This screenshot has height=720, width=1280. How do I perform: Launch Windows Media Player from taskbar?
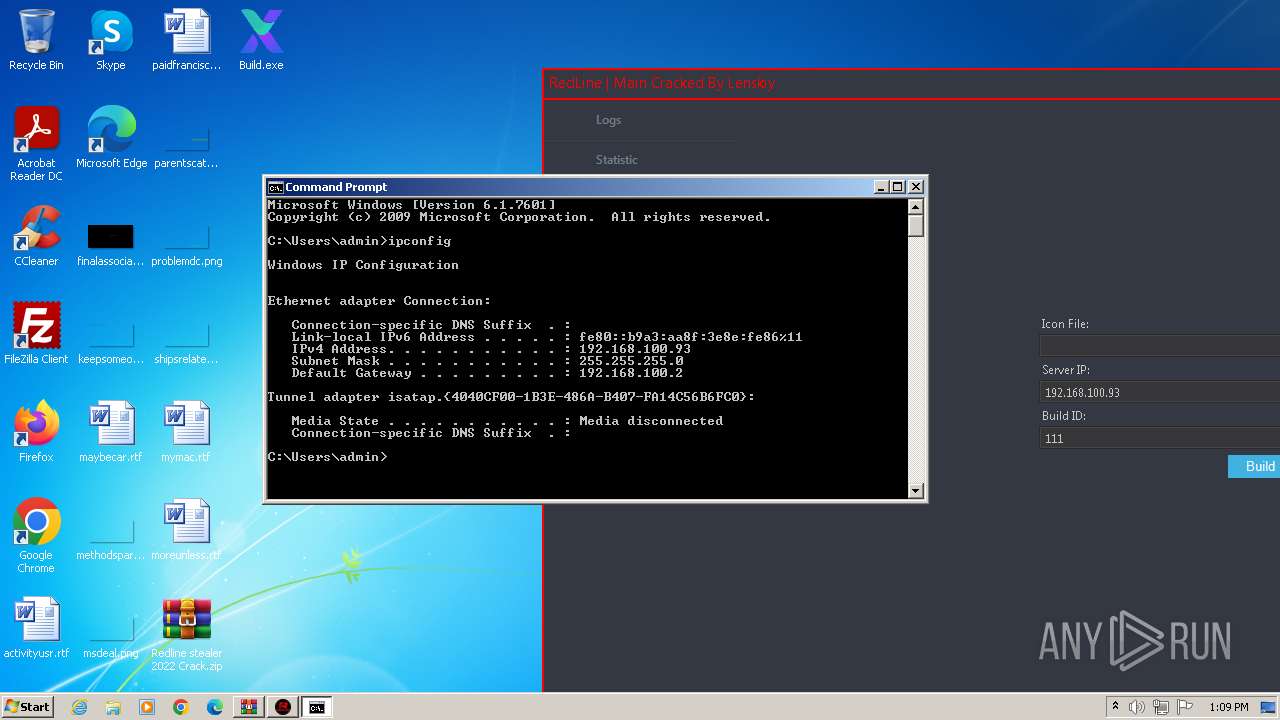click(x=147, y=707)
